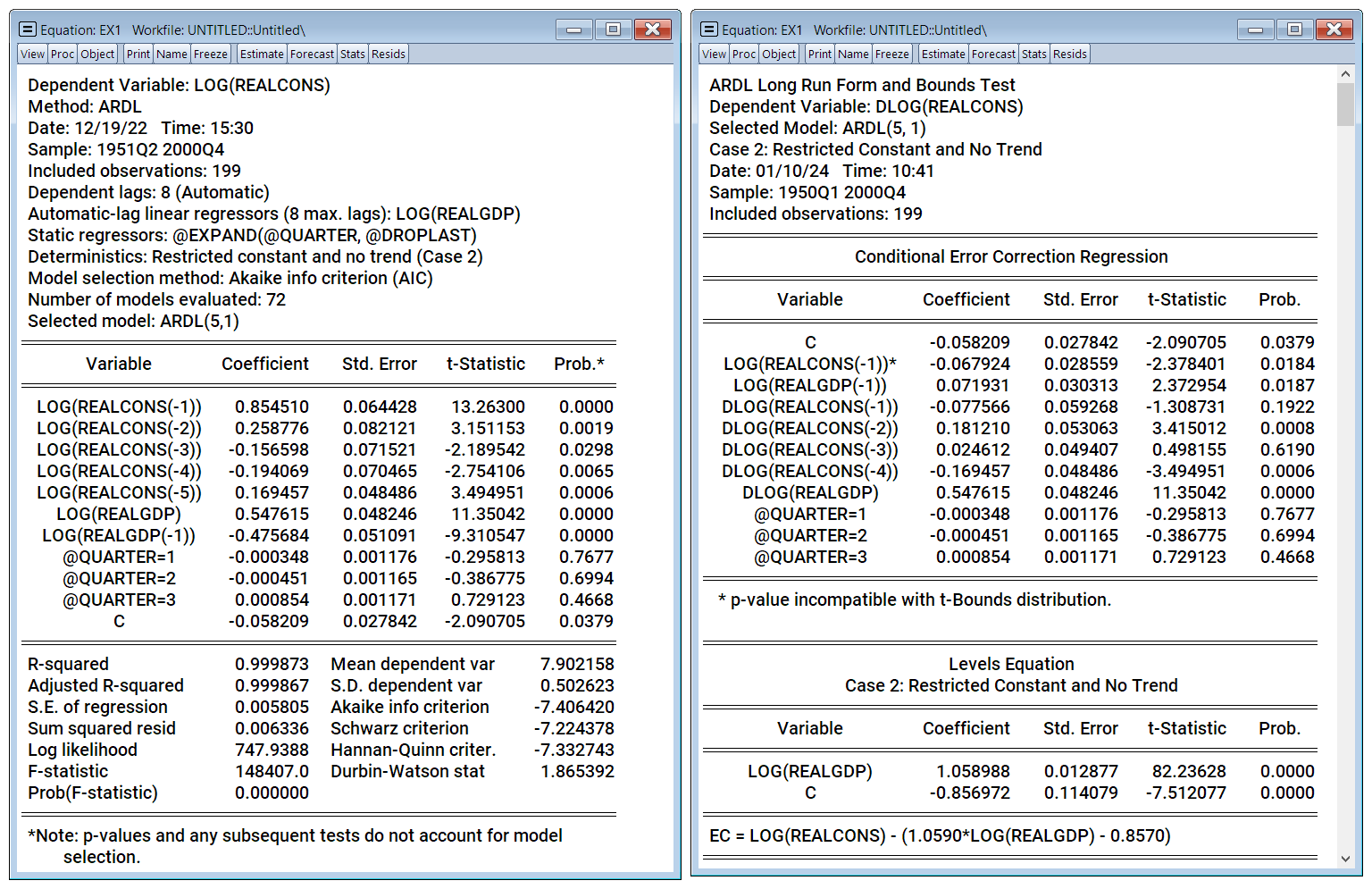Click 'p-value incompatible with t-Bounds distribution' note
This screenshot has height=889, width=1372.
tap(915, 600)
